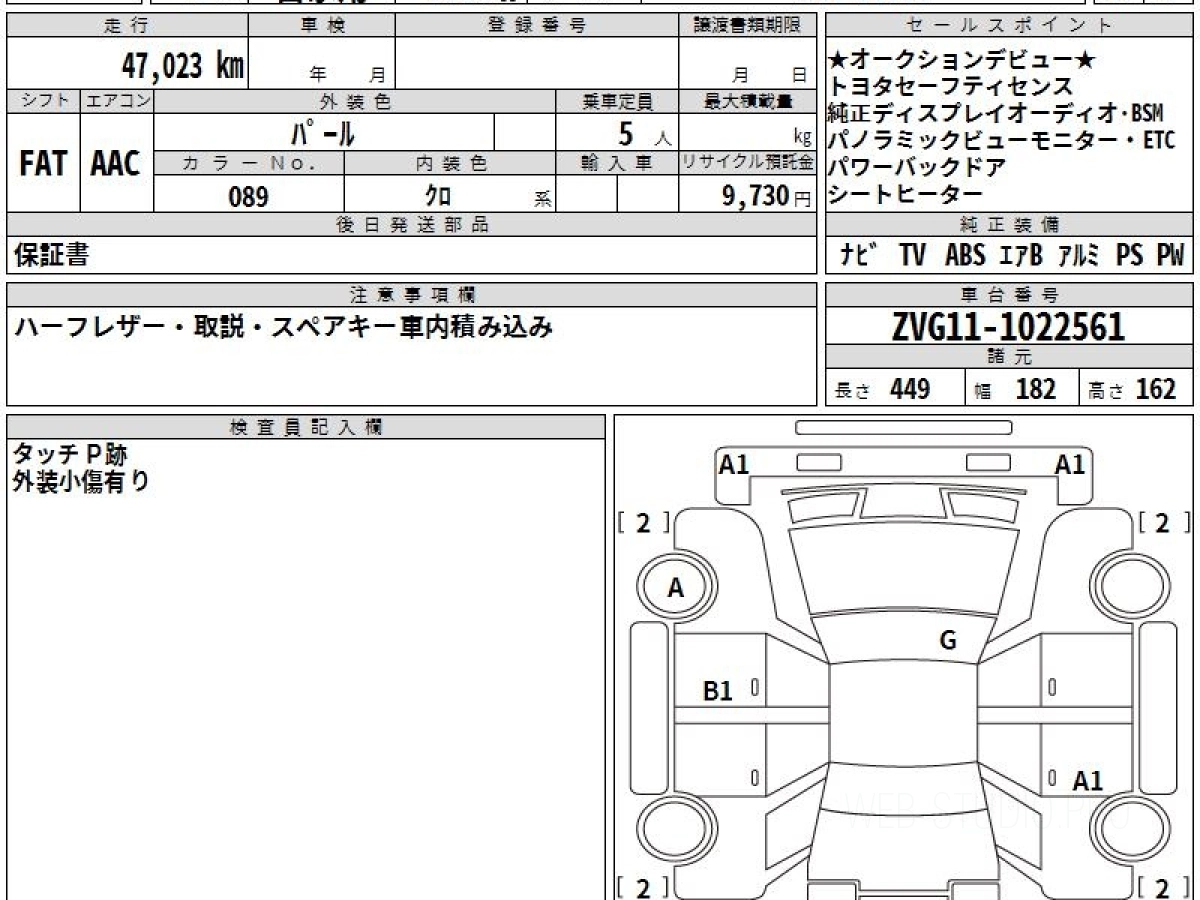Screen dimensions: 1200x900
Task: Click the 純正装備 header
Action: (x=1010, y=225)
